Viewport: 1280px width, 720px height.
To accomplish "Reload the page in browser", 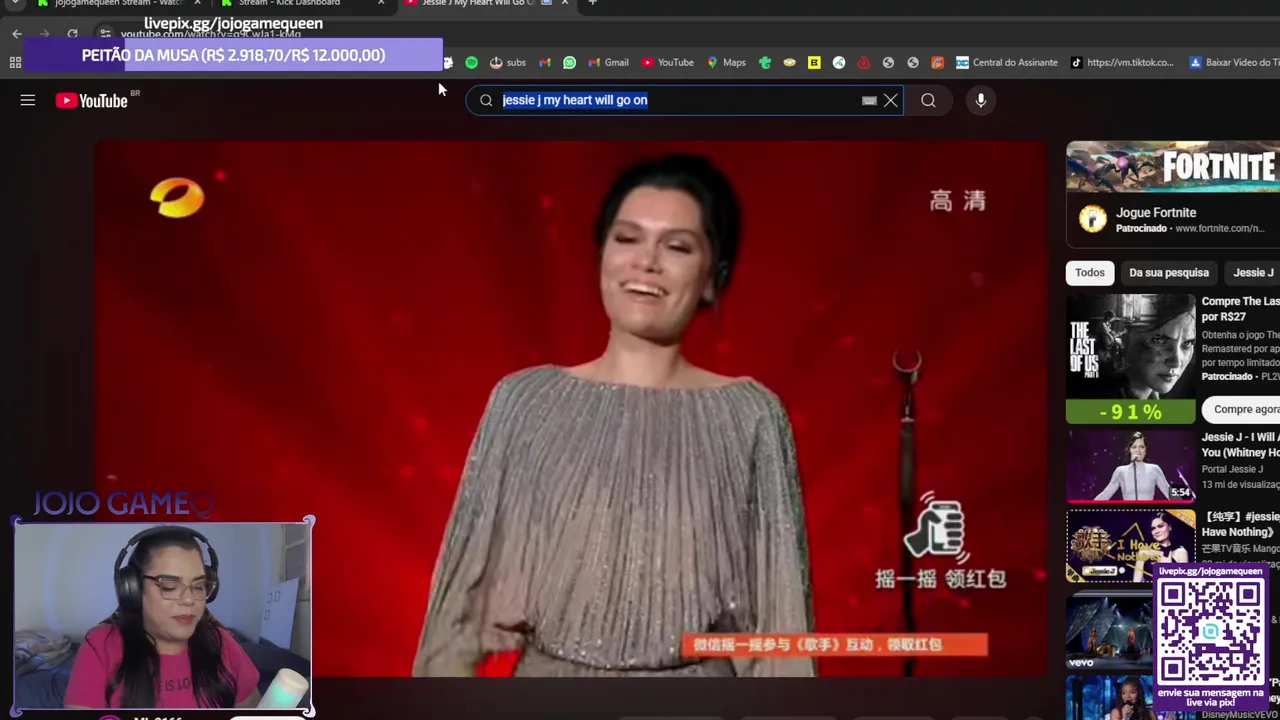I will pyautogui.click(x=72, y=34).
